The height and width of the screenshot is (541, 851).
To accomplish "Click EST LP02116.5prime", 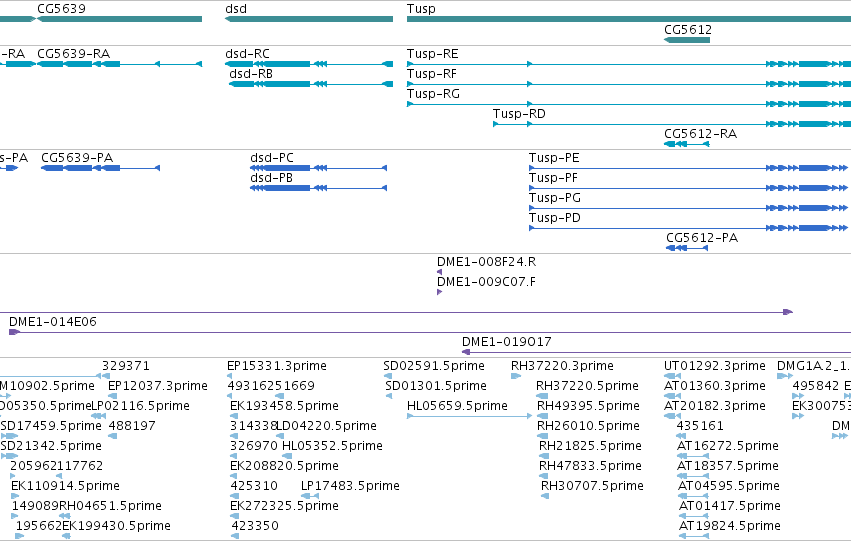I will pos(141,406).
